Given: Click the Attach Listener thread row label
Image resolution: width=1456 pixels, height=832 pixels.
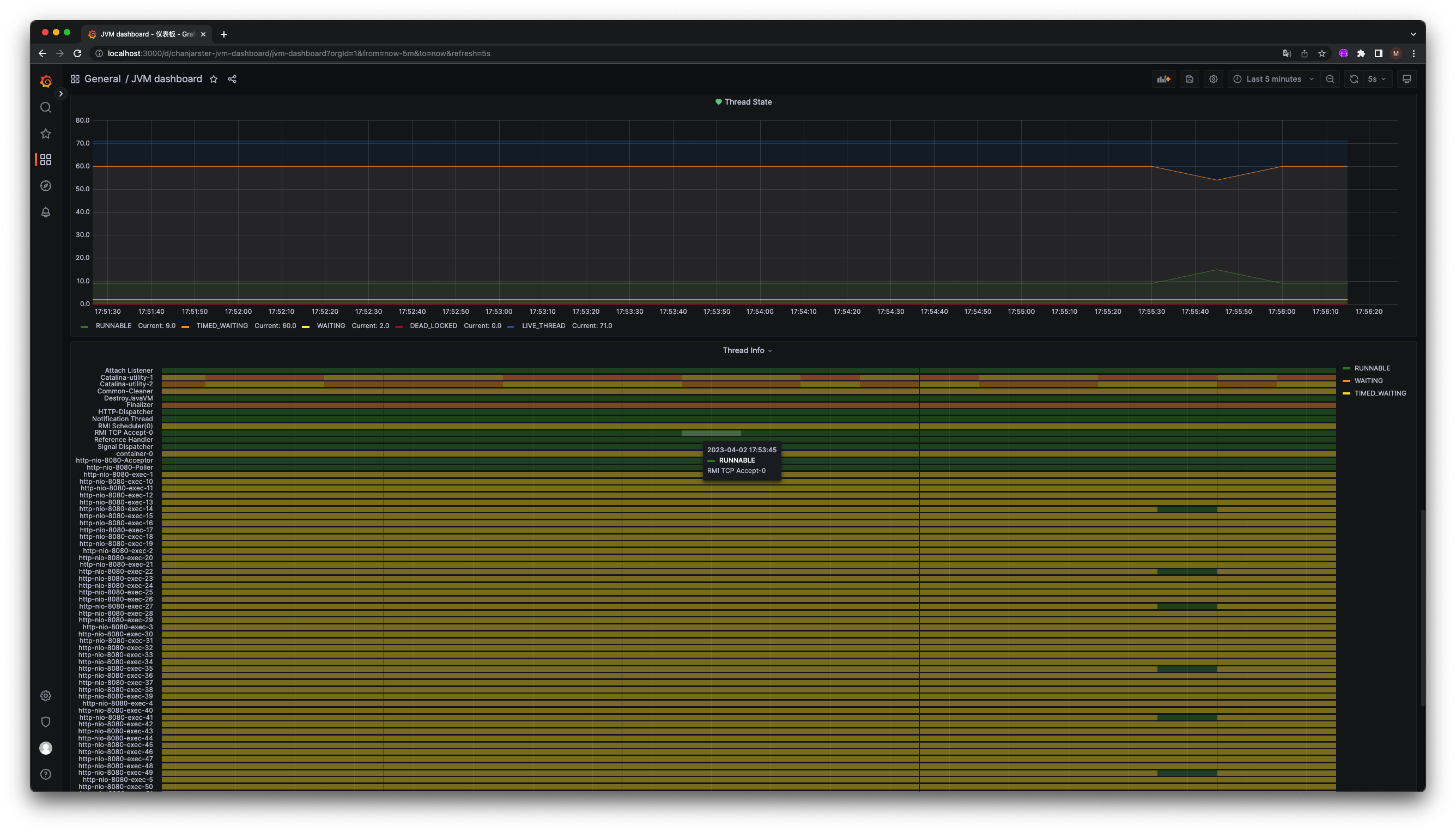Looking at the screenshot, I should coord(129,371).
